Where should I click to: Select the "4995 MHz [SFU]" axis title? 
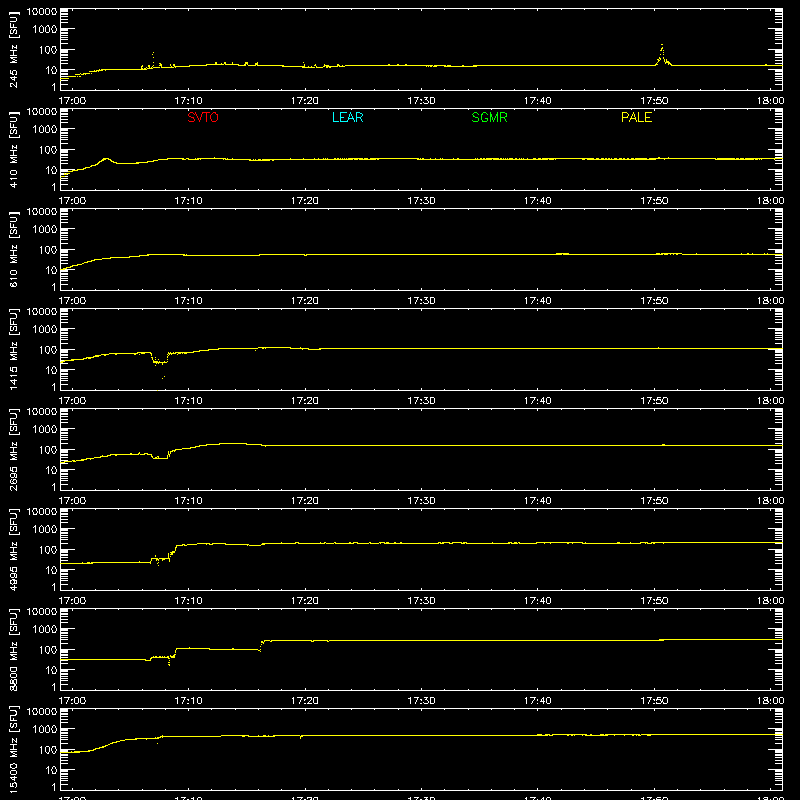(13, 549)
